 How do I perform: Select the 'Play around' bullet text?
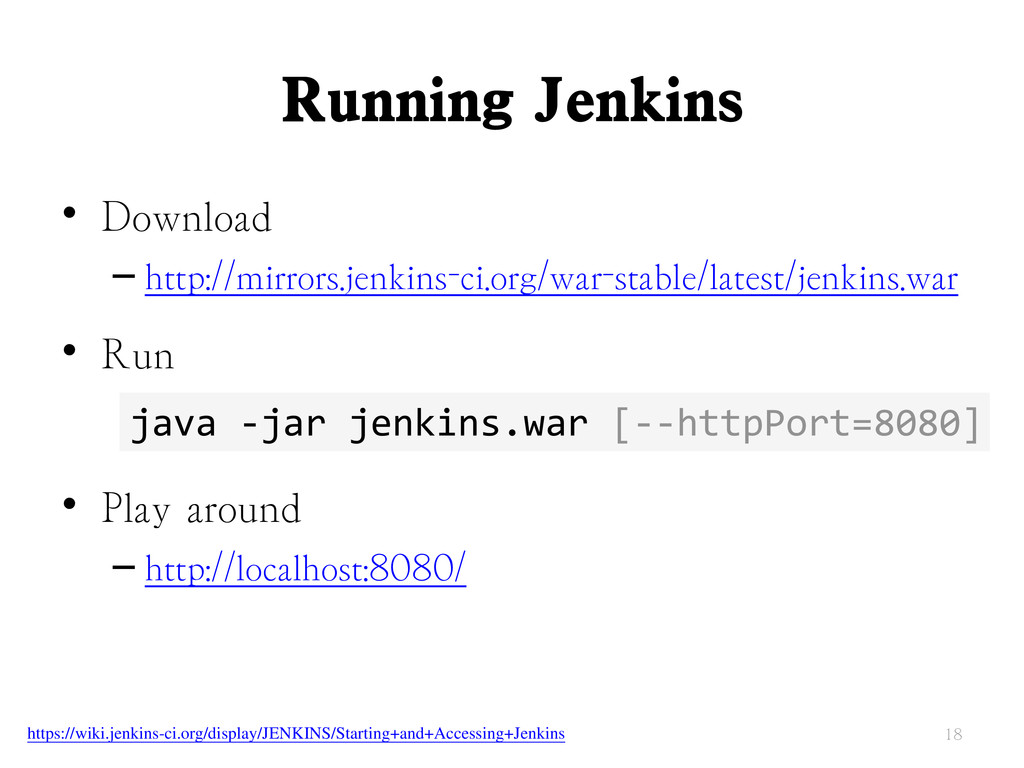click(x=201, y=509)
